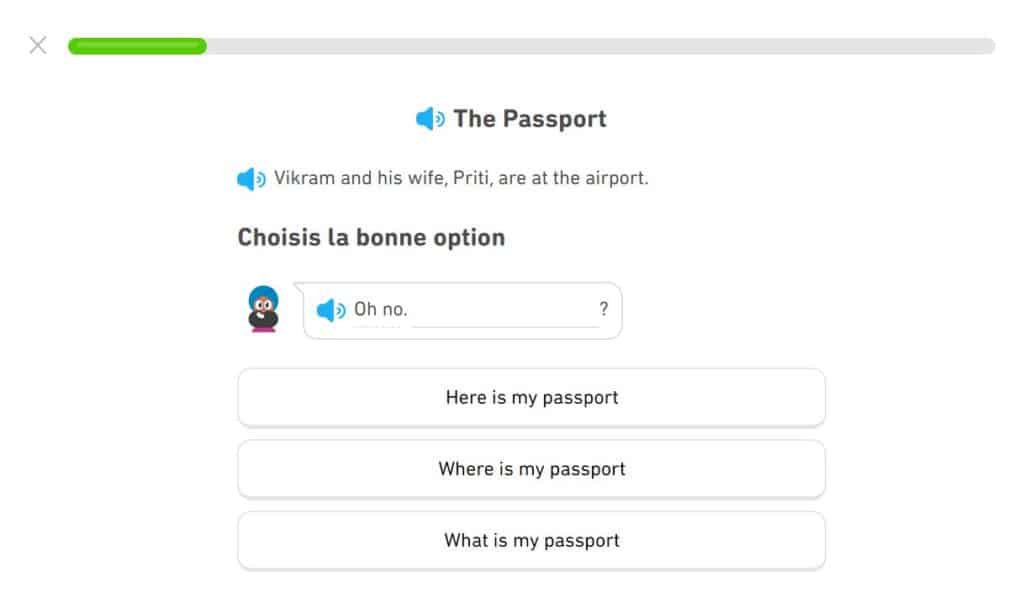Tap the "Oh no." text for a hint
Screen dimensions: 1024x593
tap(380, 310)
